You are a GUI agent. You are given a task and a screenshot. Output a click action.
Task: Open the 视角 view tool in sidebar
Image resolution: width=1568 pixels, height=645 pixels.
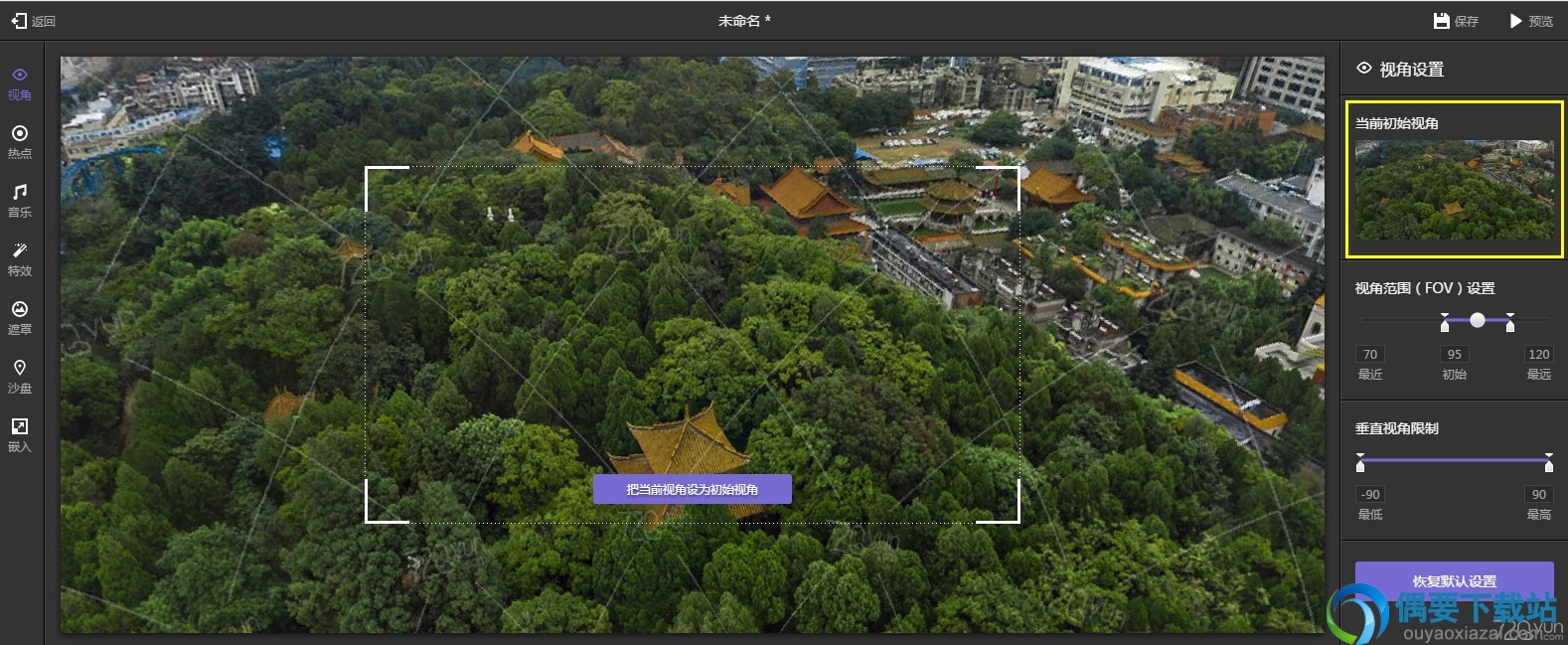(x=20, y=84)
